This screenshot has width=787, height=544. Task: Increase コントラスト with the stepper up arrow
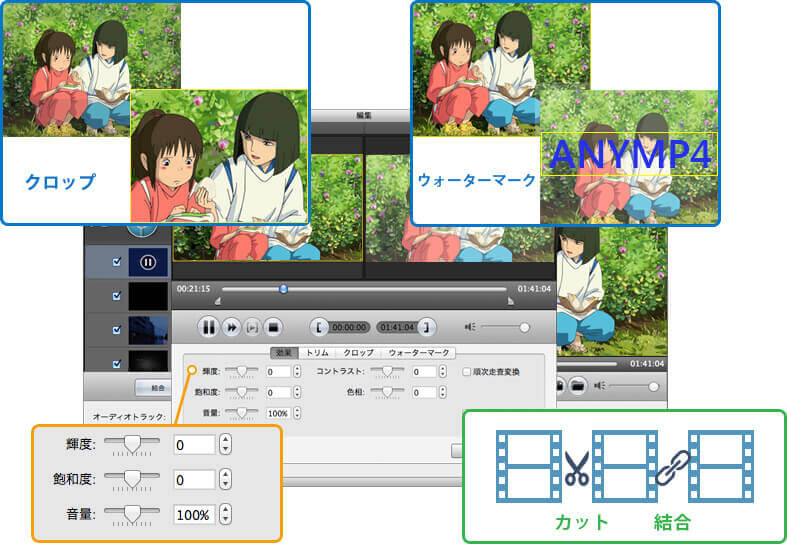pyautogui.click(x=443, y=368)
